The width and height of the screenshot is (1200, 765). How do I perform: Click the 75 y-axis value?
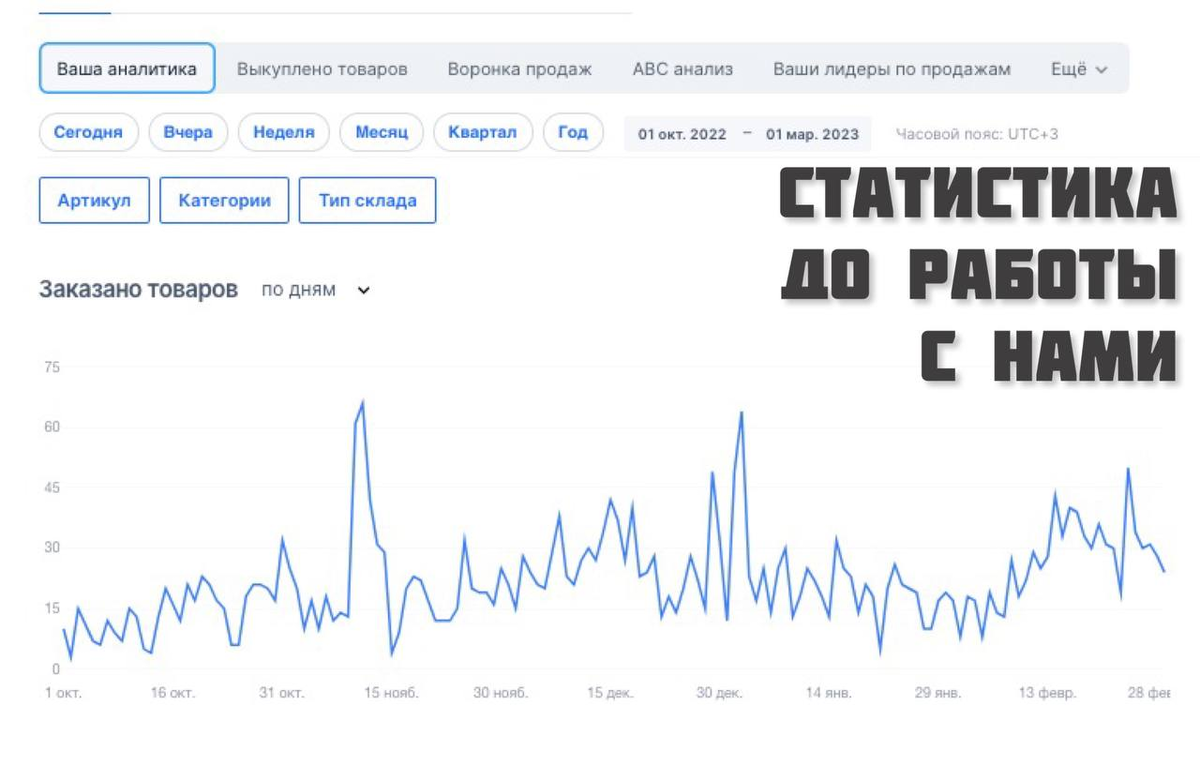51,368
